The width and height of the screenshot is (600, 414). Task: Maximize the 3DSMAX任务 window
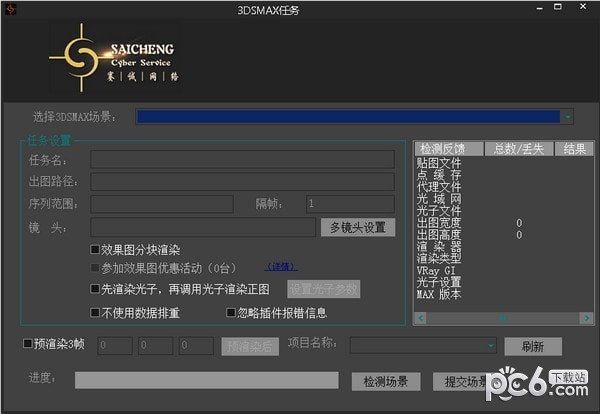558,7
